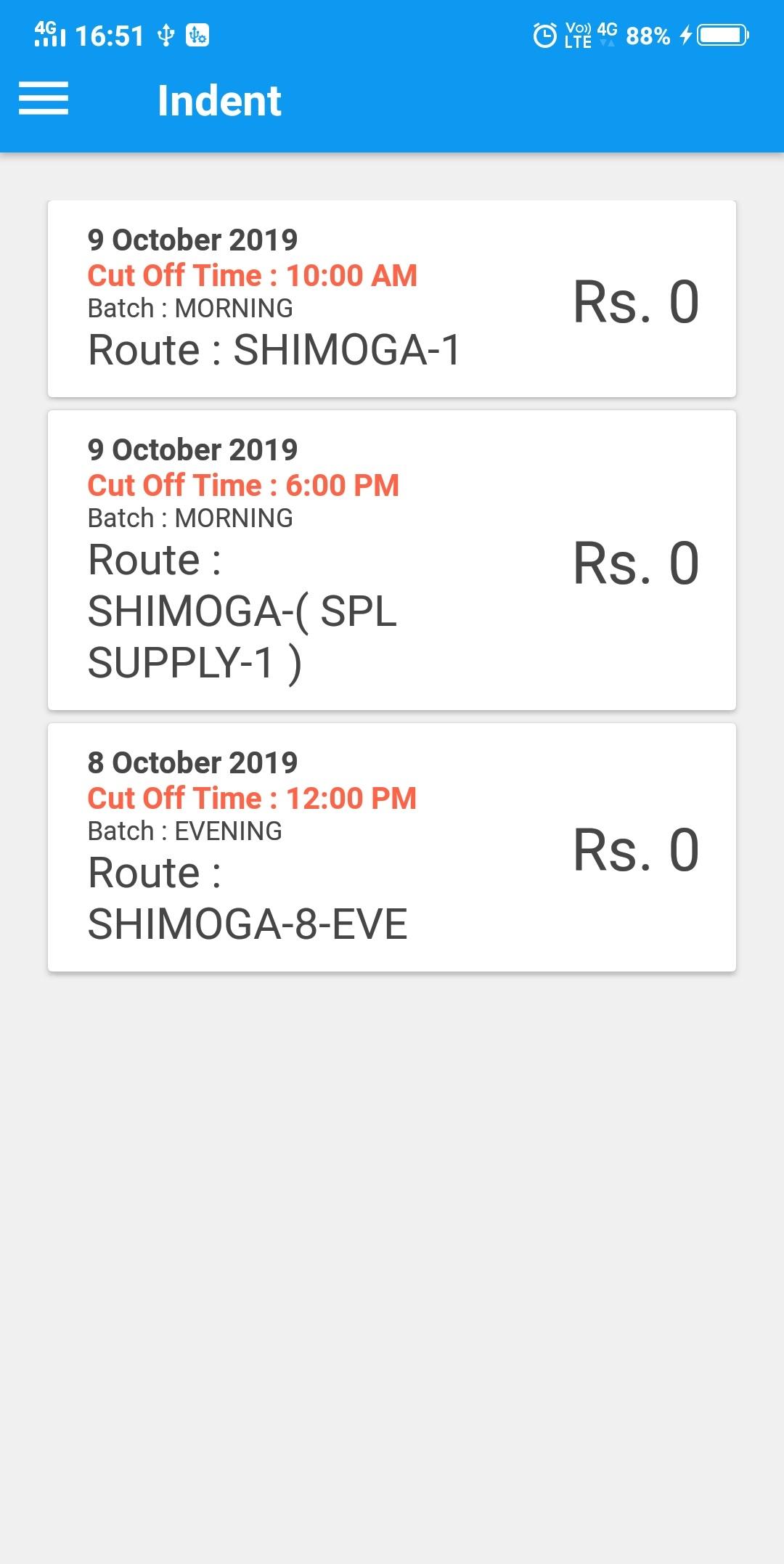Tap the battery indicator icon

tap(723, 35)
